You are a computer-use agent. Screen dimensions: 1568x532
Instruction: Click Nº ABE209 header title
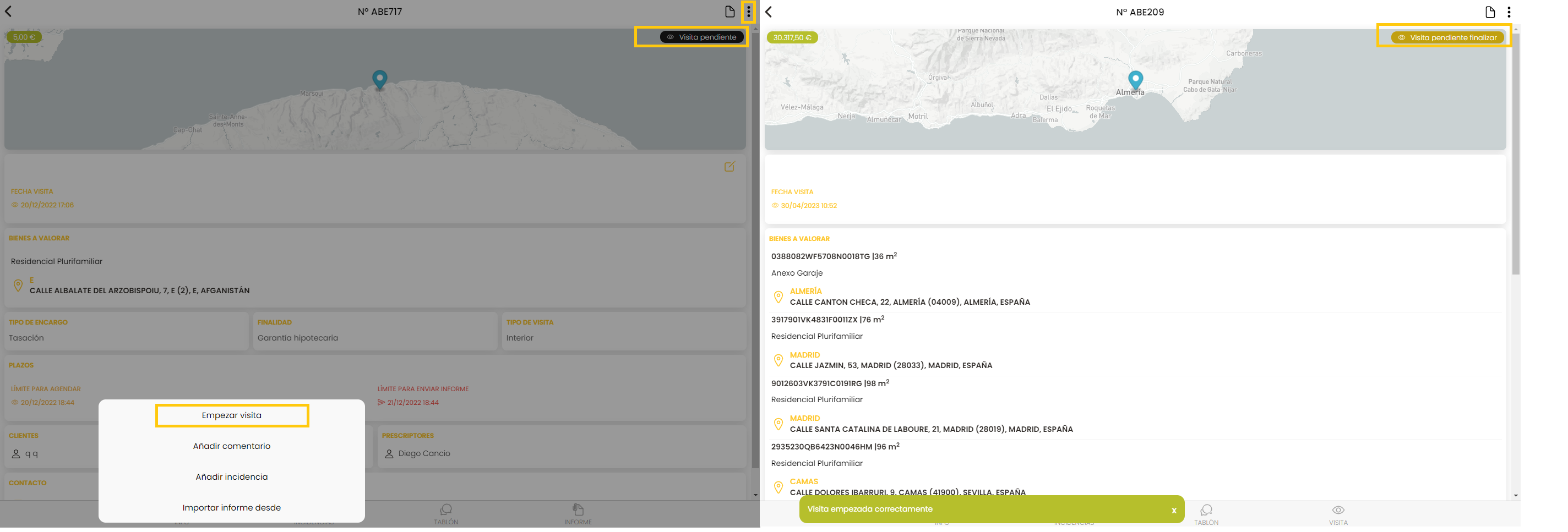click(x=1140, y=12)
